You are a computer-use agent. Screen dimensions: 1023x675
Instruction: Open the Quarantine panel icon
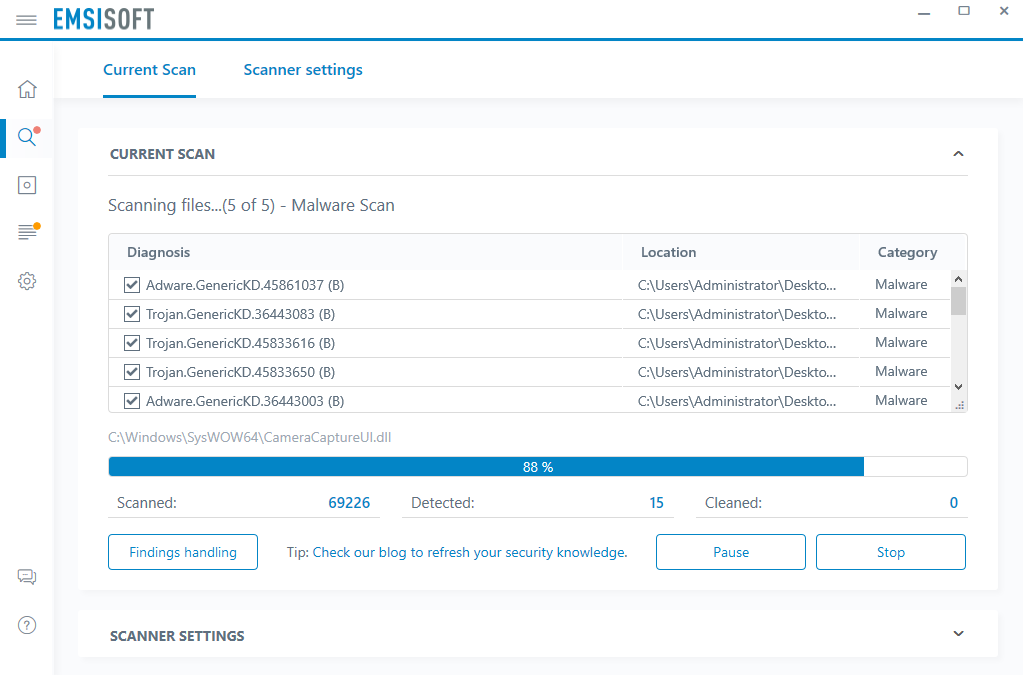[27, 184]
